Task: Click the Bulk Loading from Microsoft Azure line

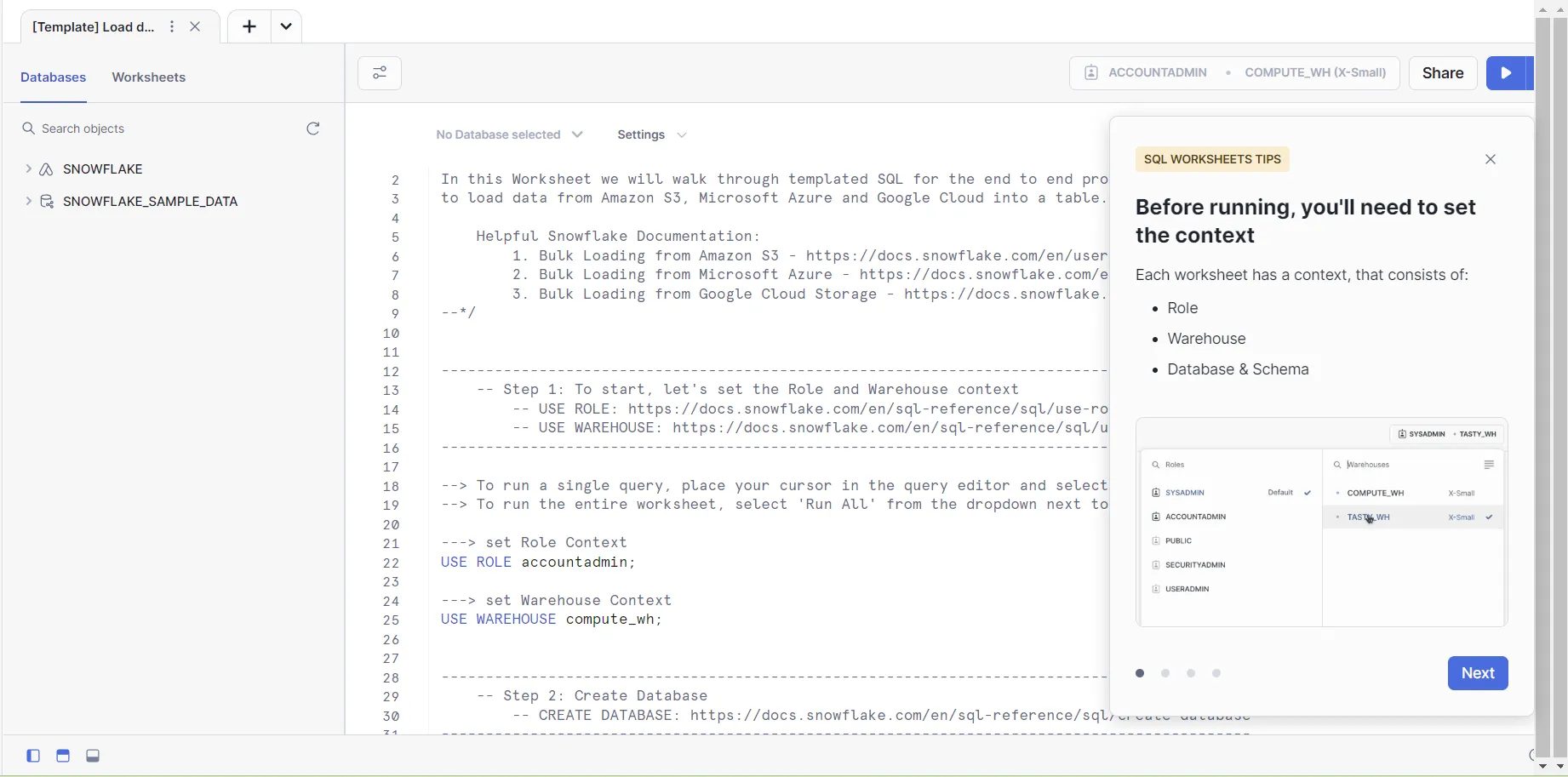Action: pos(809,275)
